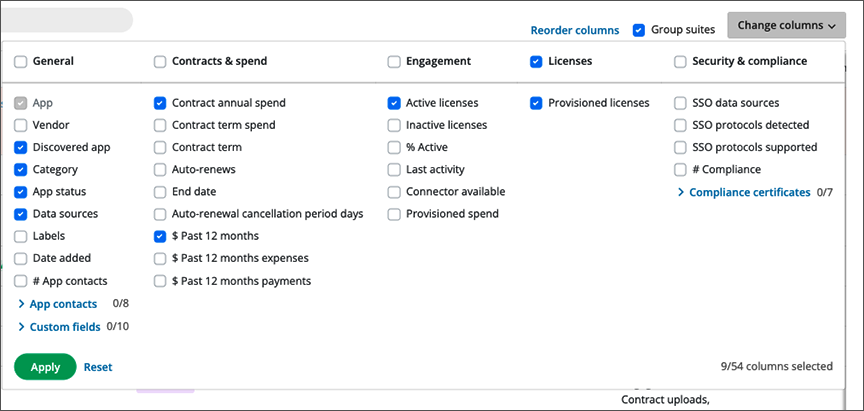
Task: Deselect the Provisioned licenses checkbox
Action: 536,103
